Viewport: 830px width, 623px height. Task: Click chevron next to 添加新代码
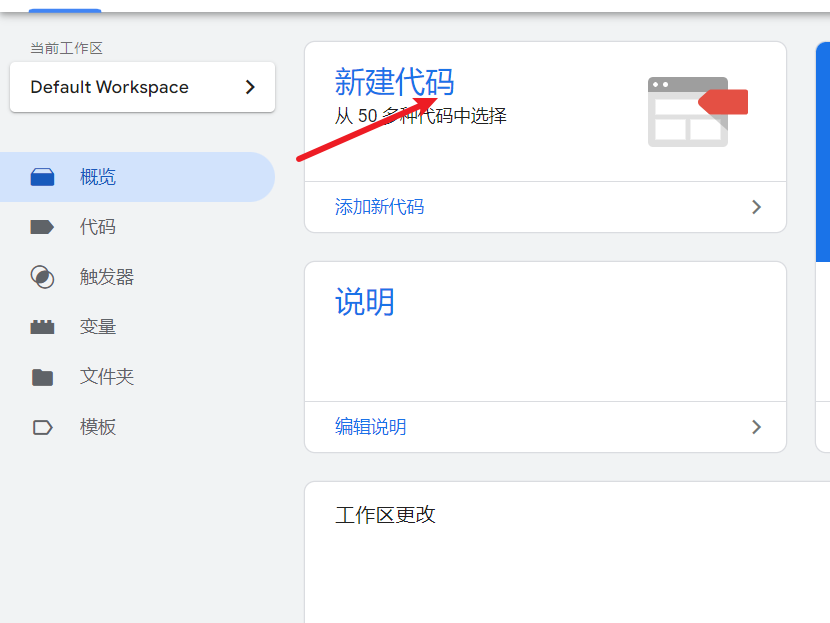click(756, 207)
